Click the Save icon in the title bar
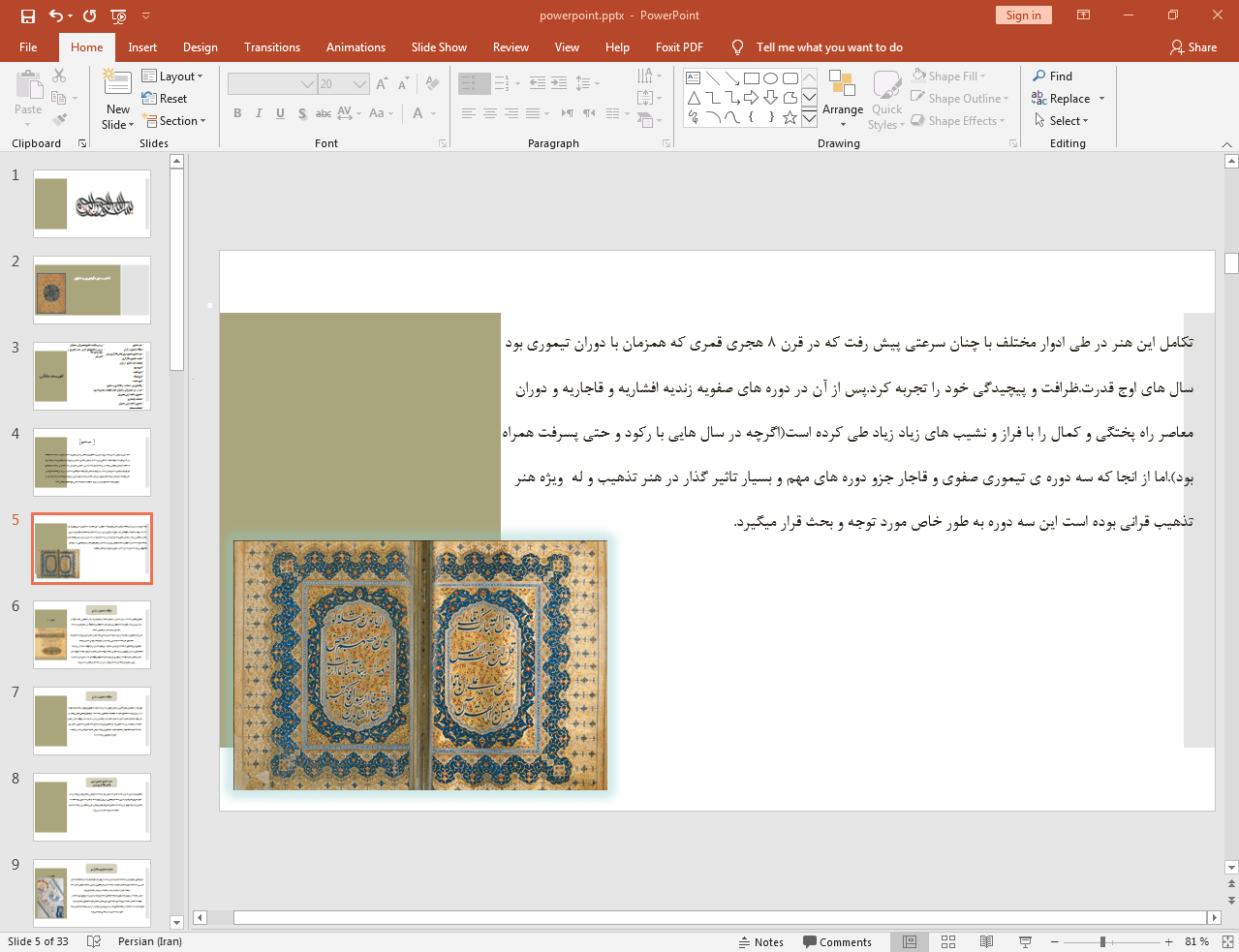1239x952 pixels. point(27,15)
